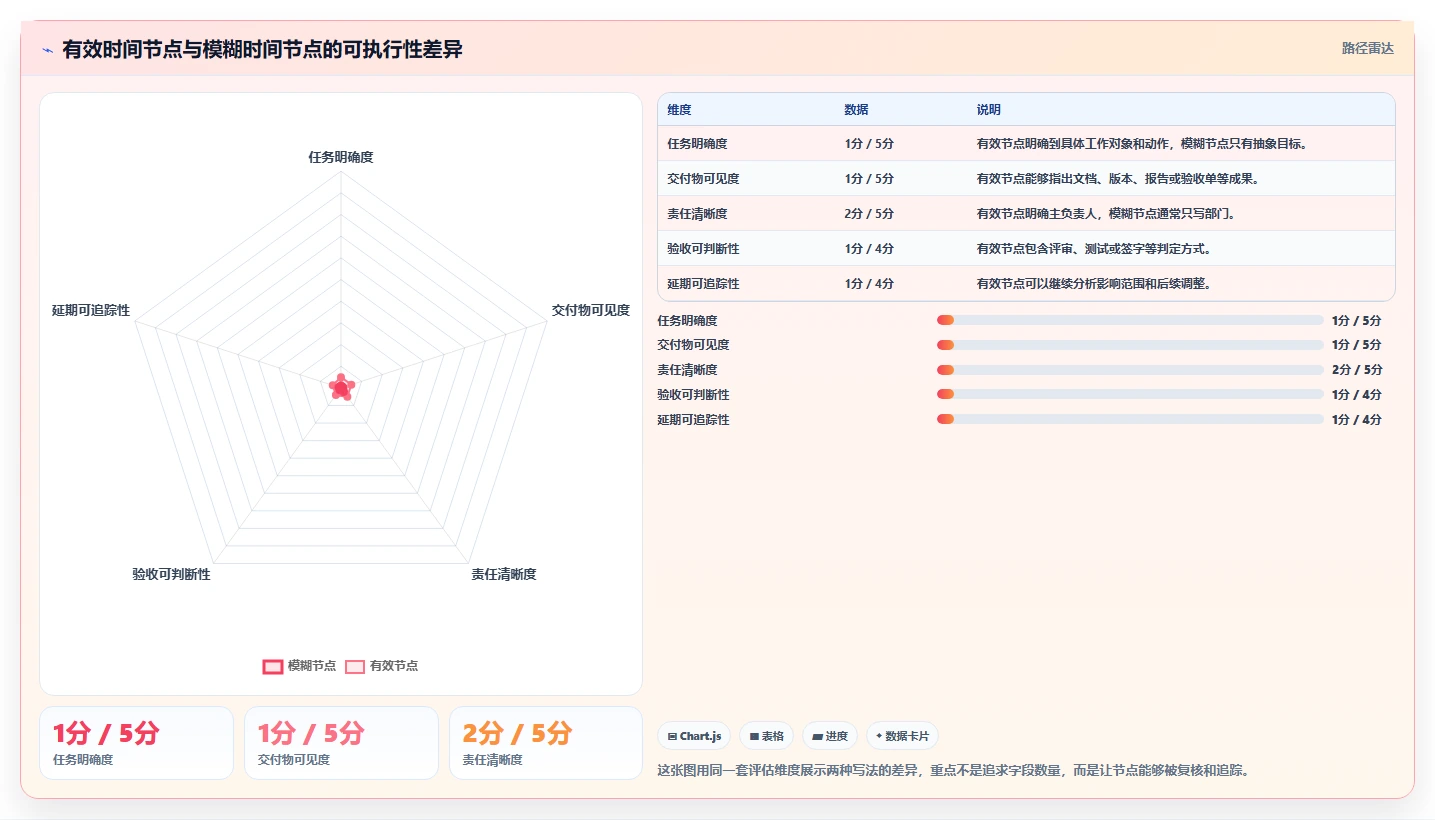Click the 验收可判断性 radar axis label
The image size is (1435, 820).
(x=171, y=574)
